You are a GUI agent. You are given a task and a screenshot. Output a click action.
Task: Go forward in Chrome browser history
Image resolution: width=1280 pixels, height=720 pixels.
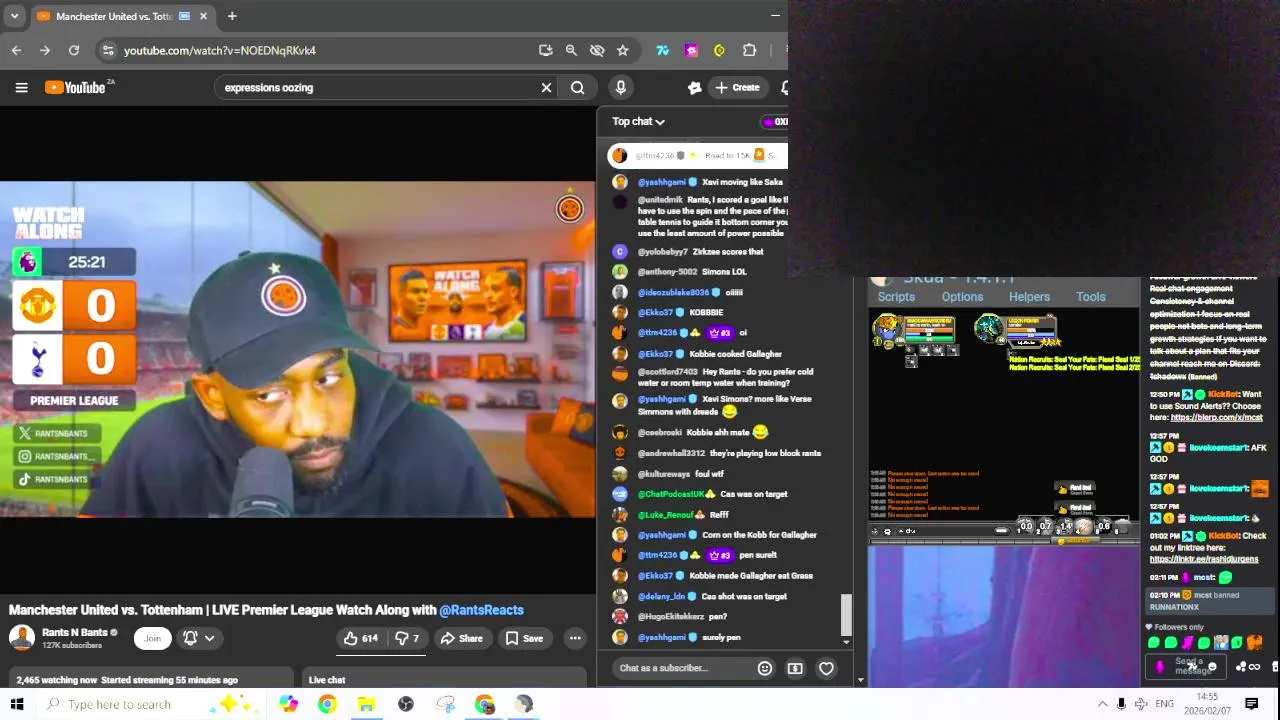(x=45, y=50)
